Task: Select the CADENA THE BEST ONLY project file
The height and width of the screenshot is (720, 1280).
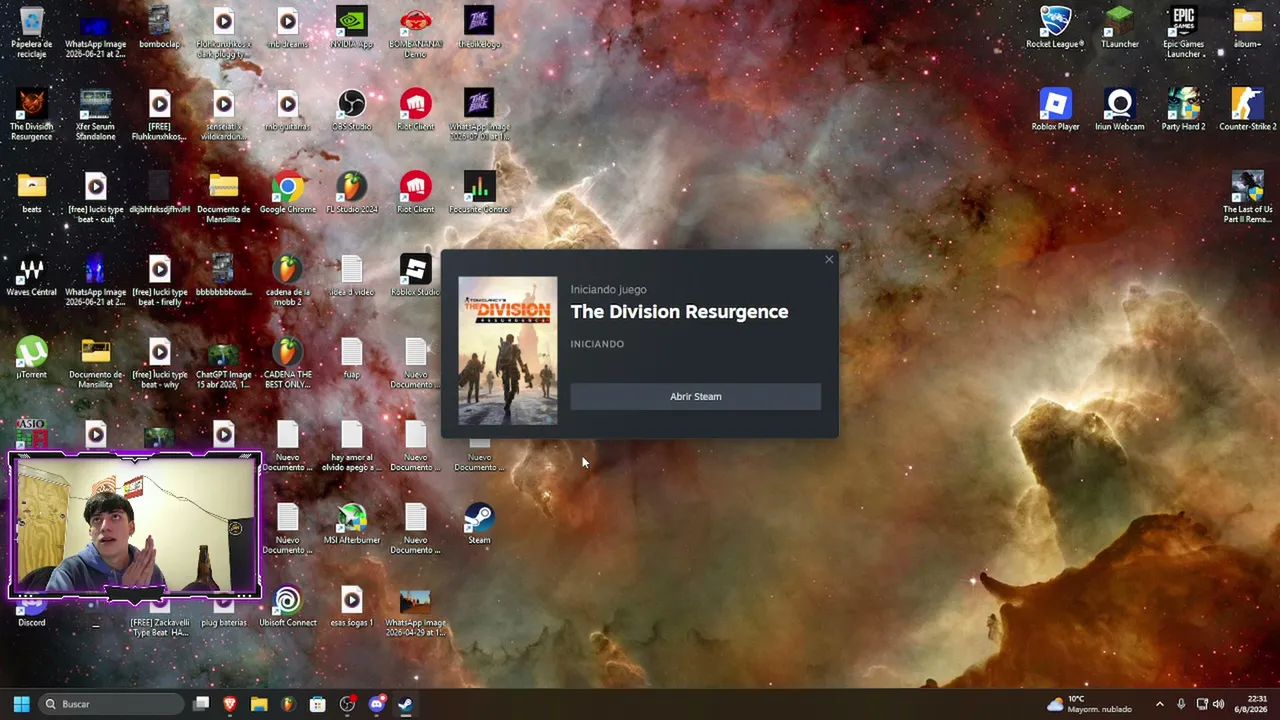Action: pos(288,363)
